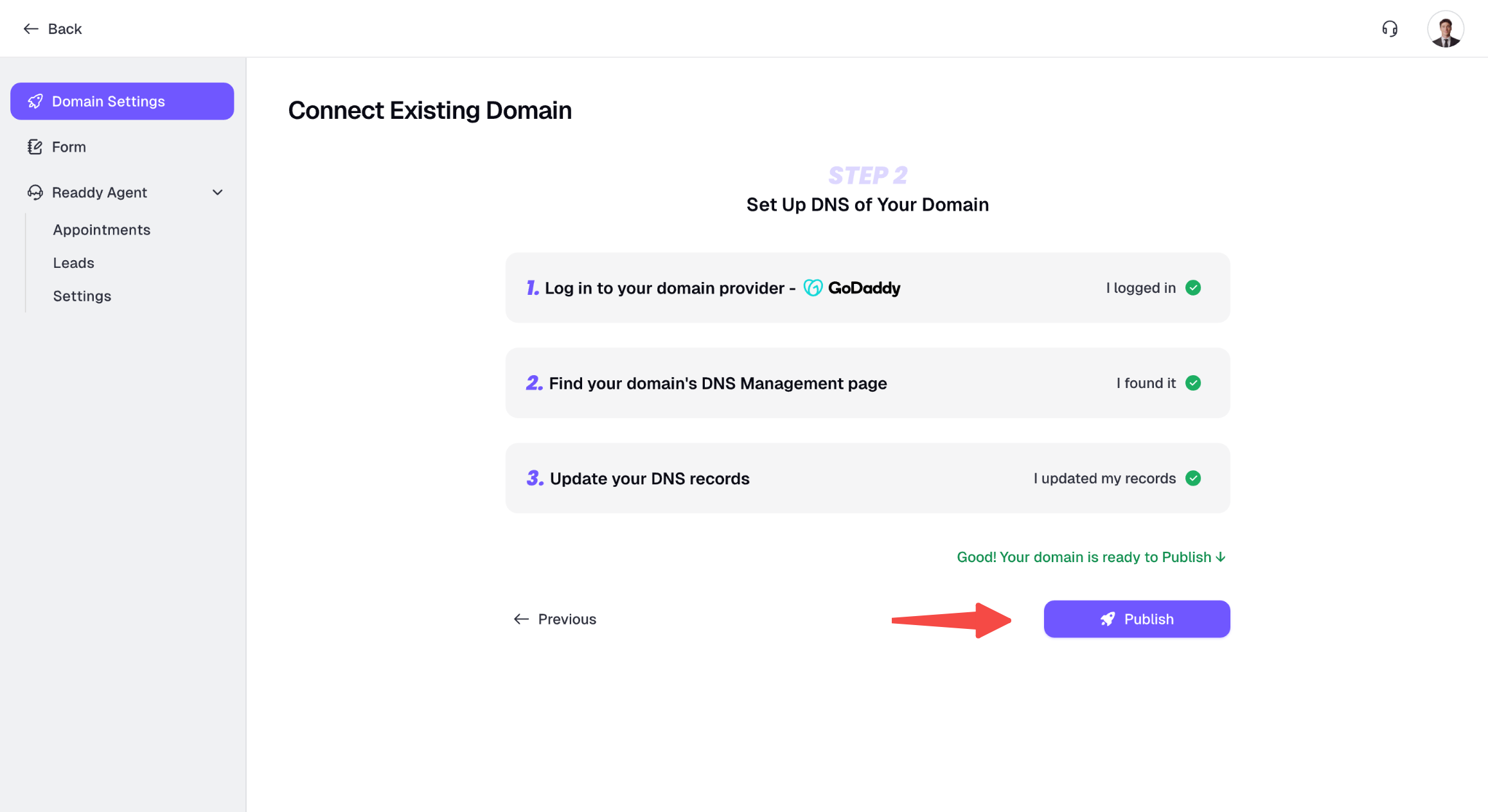
Task: Open Readdy Agent Settings item
Action: point(82,296)
